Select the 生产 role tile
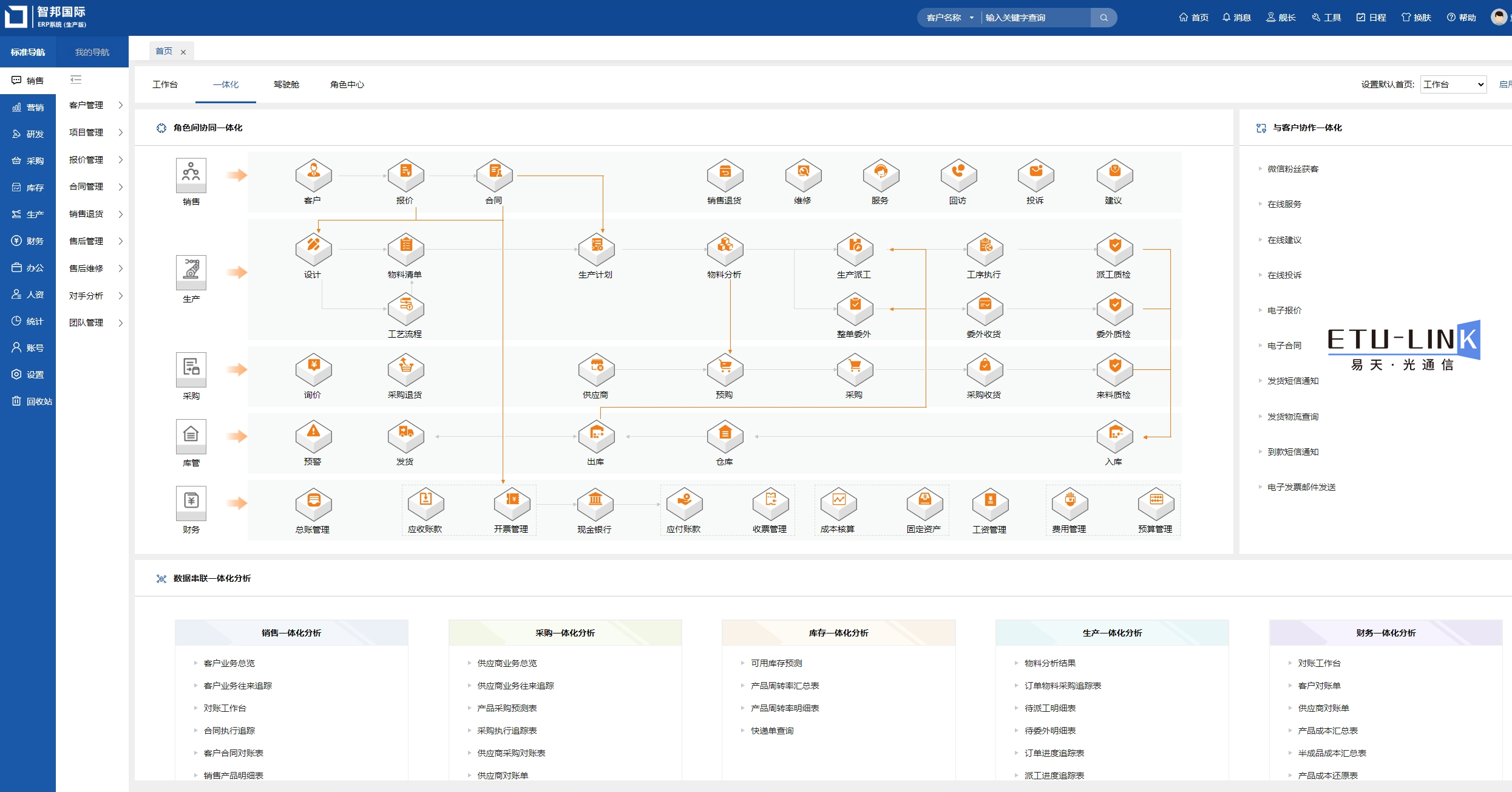 tap(191, 272)
